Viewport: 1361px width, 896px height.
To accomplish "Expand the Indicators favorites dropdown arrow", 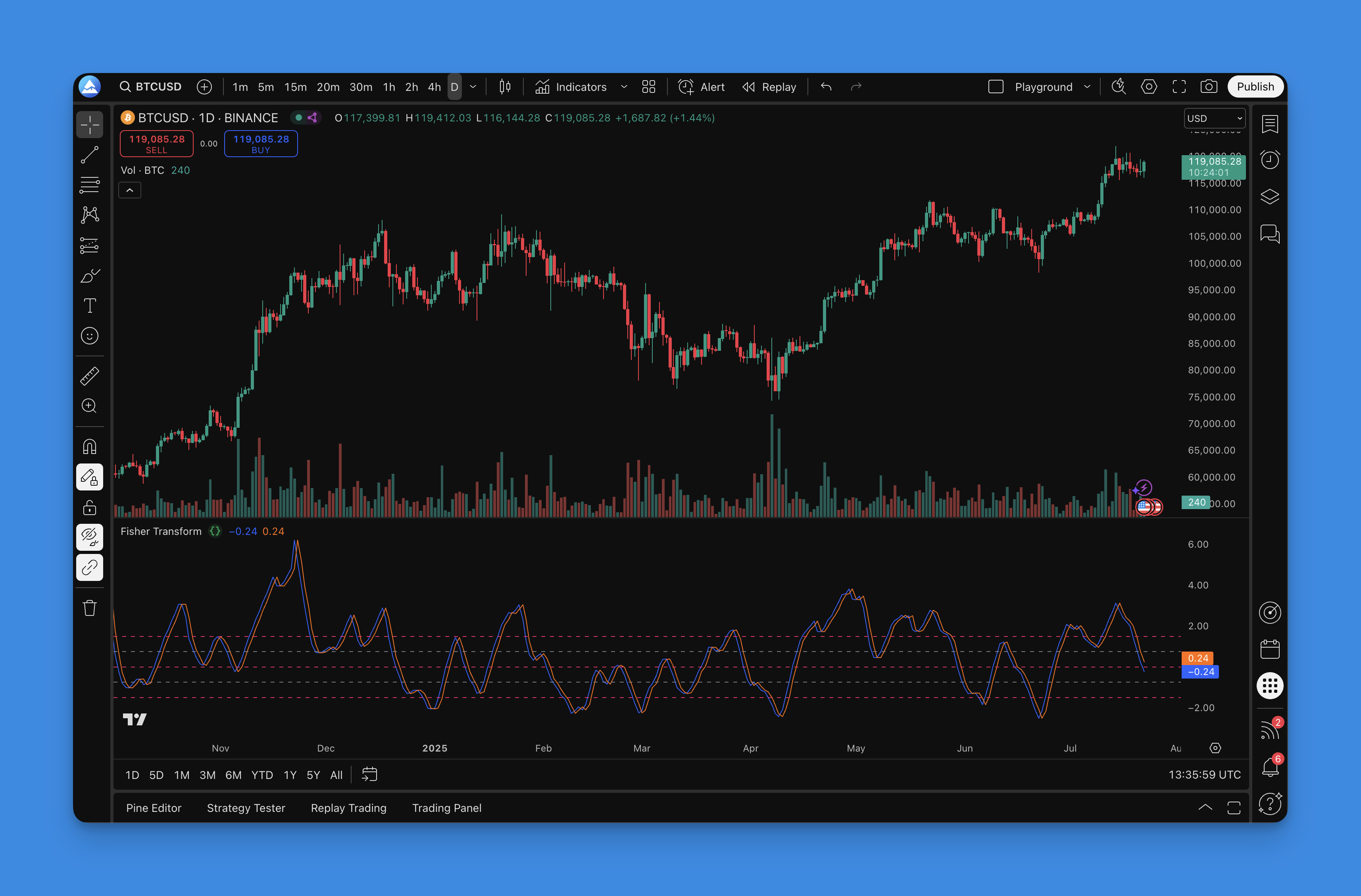I will (x=624, y=87).
